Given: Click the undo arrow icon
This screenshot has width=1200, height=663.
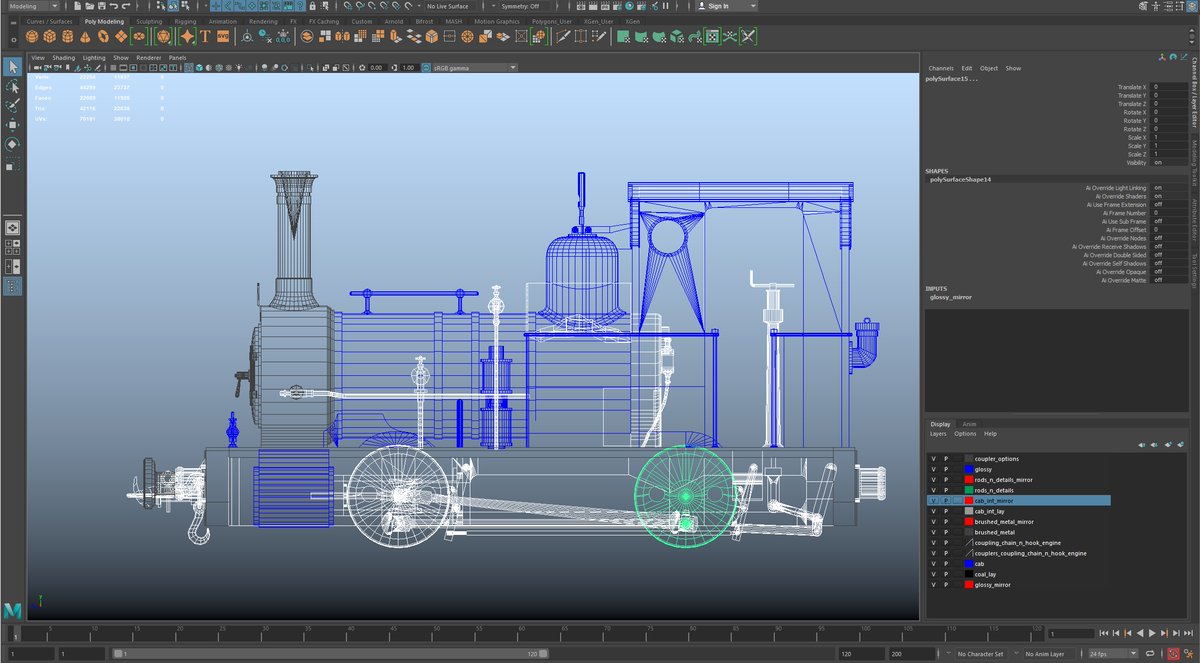Looking at the screenshot, I should click(x=112, y=6).
